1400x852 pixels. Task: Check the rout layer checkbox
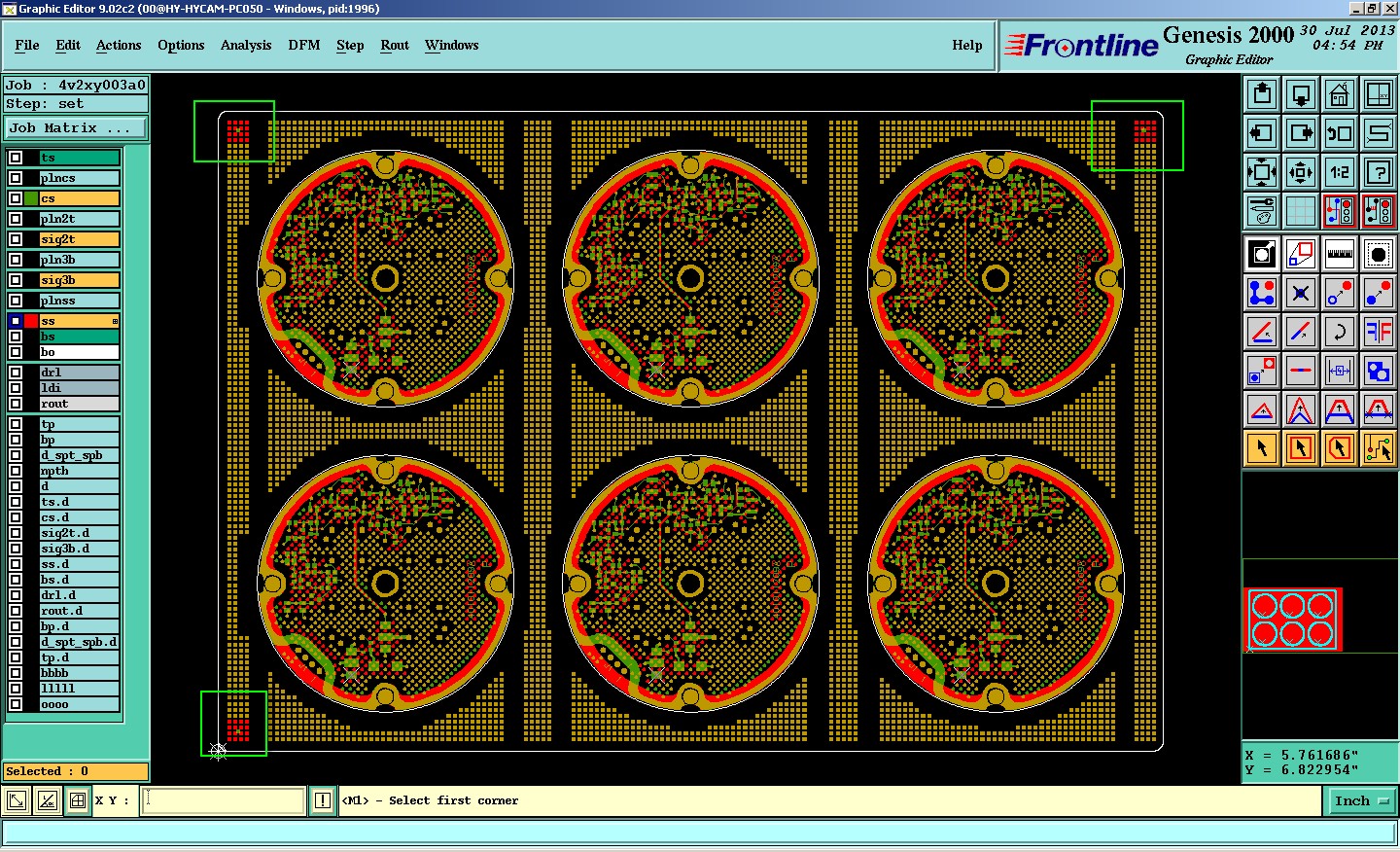(16, 404)
